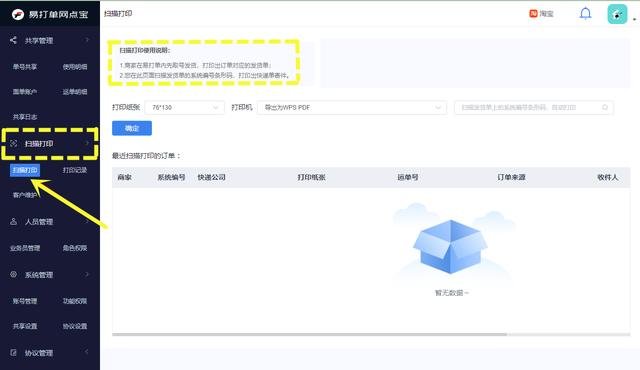The image size is (640, 370).
Task: Collapse the 共享管理 group chevron
Action: tap(87, 40)
